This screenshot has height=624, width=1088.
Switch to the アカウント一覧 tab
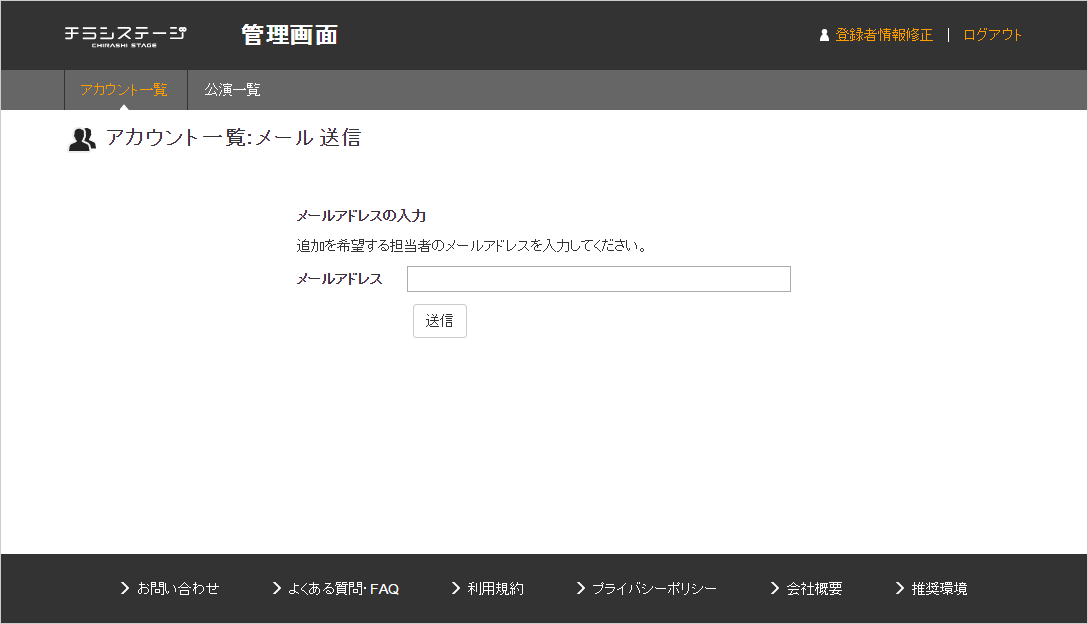point(124,90)
